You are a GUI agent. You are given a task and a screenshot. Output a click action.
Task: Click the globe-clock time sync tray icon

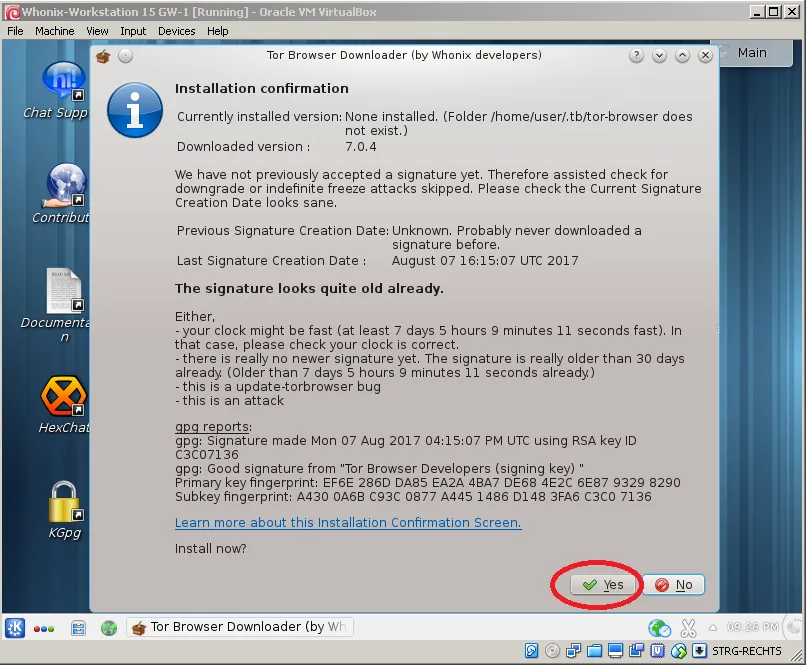pos(659,627)
